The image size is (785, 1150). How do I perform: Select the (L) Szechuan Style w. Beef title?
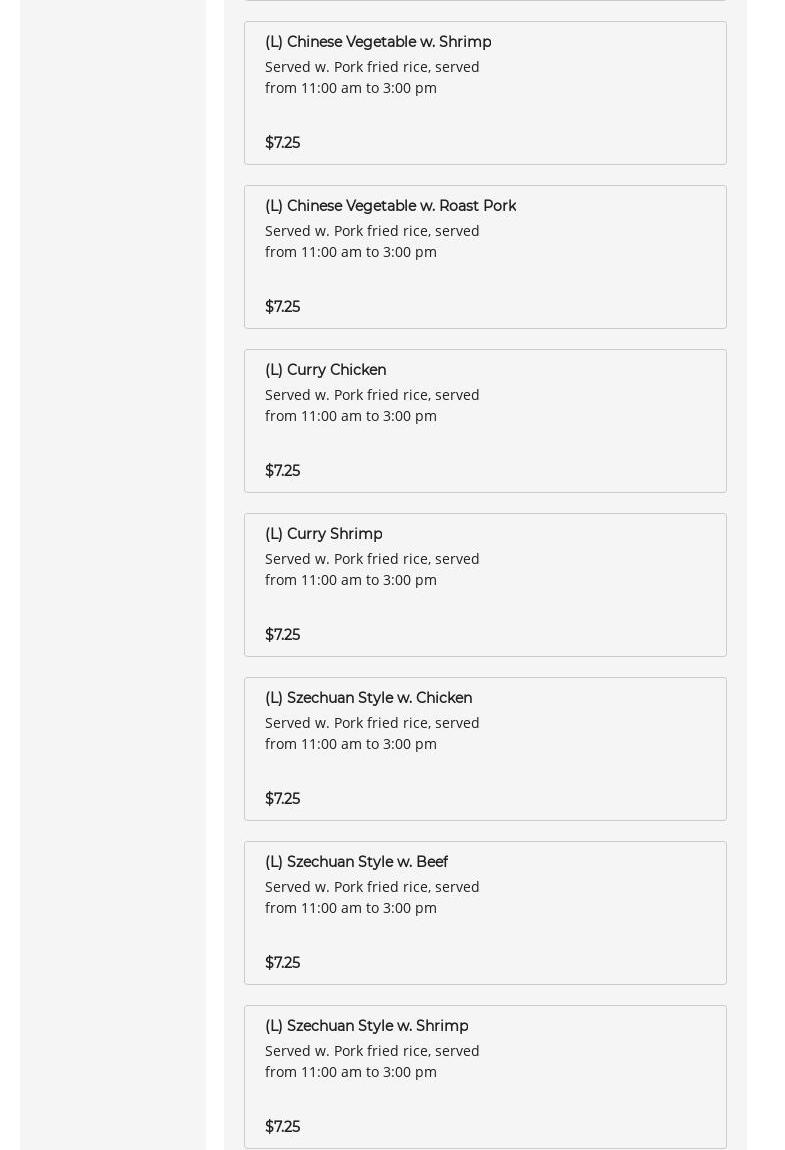tap(356, 862)
